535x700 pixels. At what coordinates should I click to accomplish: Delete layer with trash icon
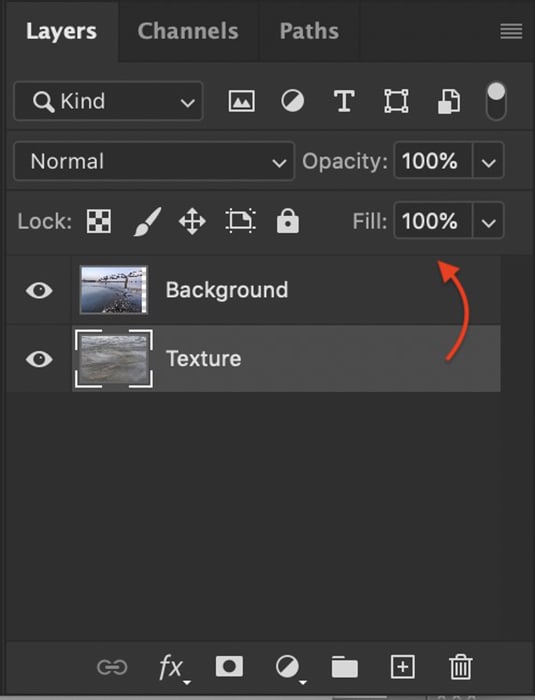pos(460,667)
